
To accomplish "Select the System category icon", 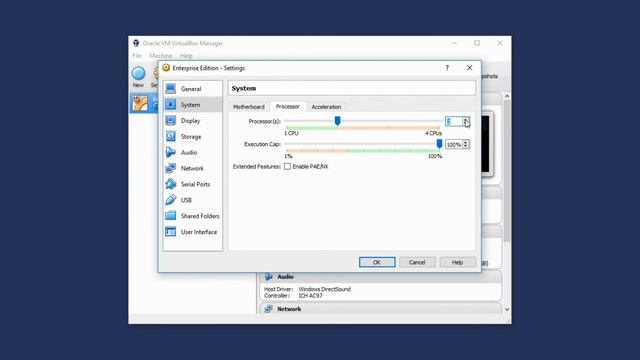I will tap(171, 104).
